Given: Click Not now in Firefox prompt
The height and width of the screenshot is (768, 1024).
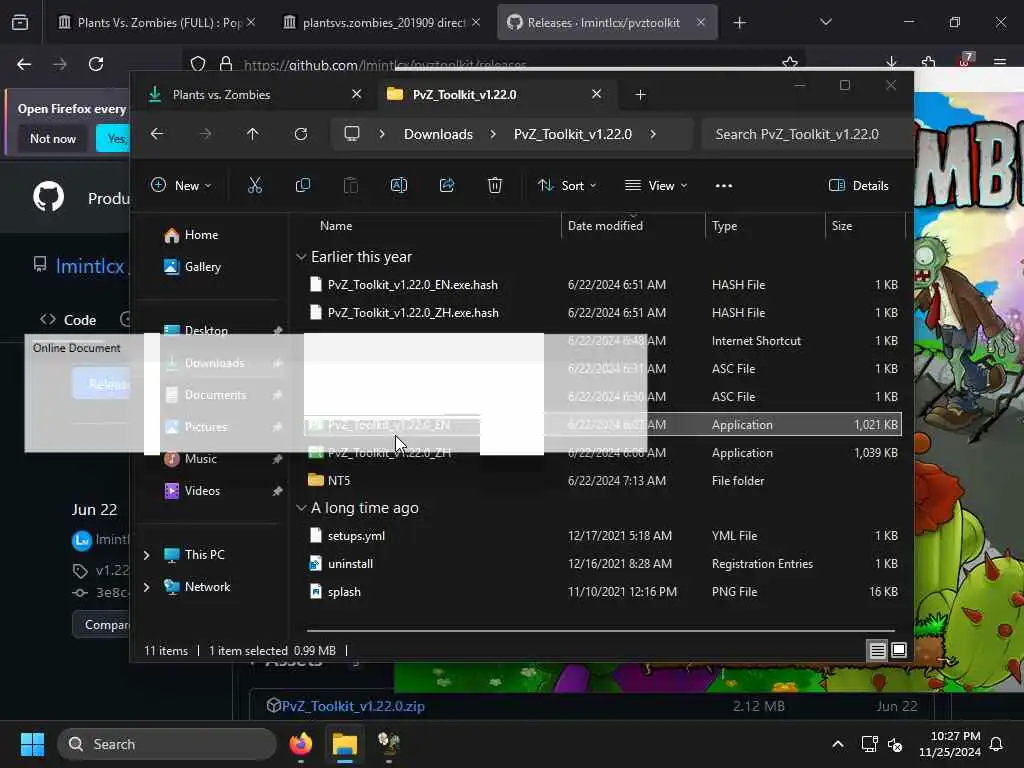Looking at the screenshot, I should (x=53, y=138).
